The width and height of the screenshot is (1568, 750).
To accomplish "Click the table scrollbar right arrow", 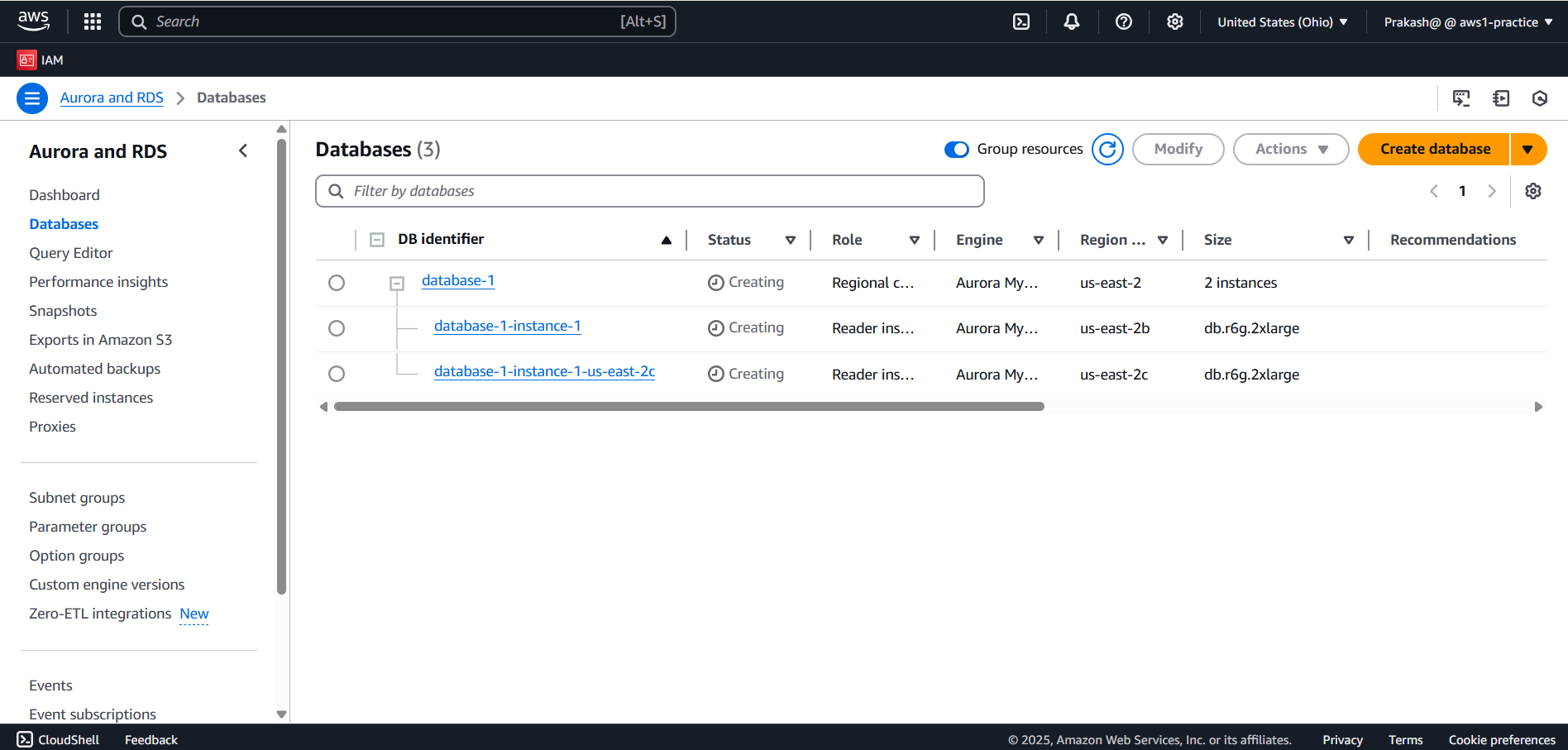I will point(1538,407).
